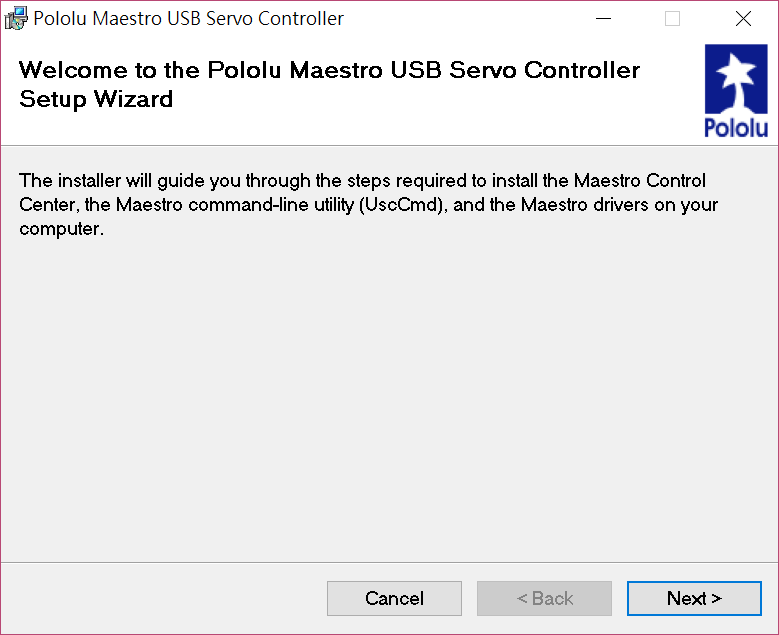Click the Pololu palm tree logo
This screenshot has width=779, height=635.
[x=736, y=79]
